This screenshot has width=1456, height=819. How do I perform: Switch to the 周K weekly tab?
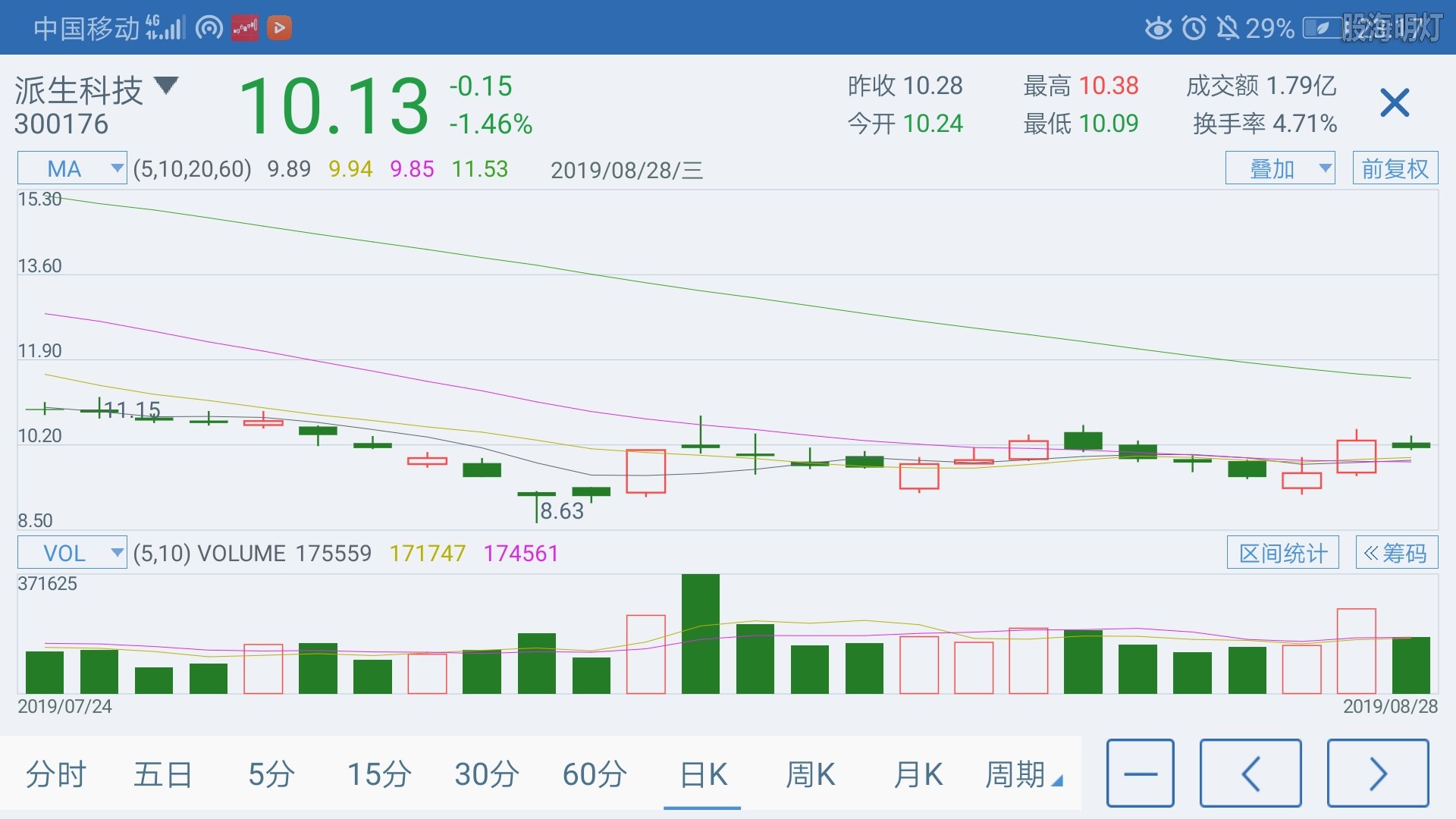tap(810, 775)
